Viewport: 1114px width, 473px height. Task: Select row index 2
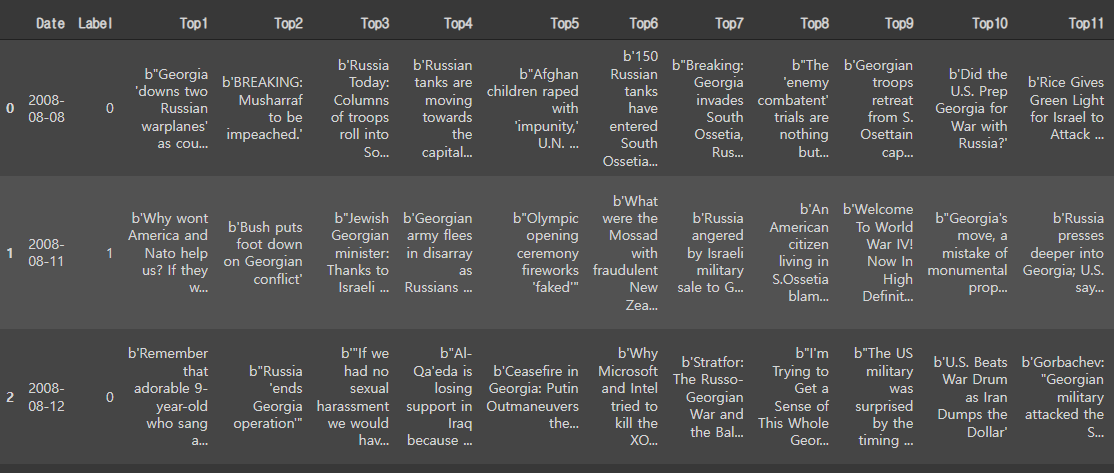(x=10, y=397)
